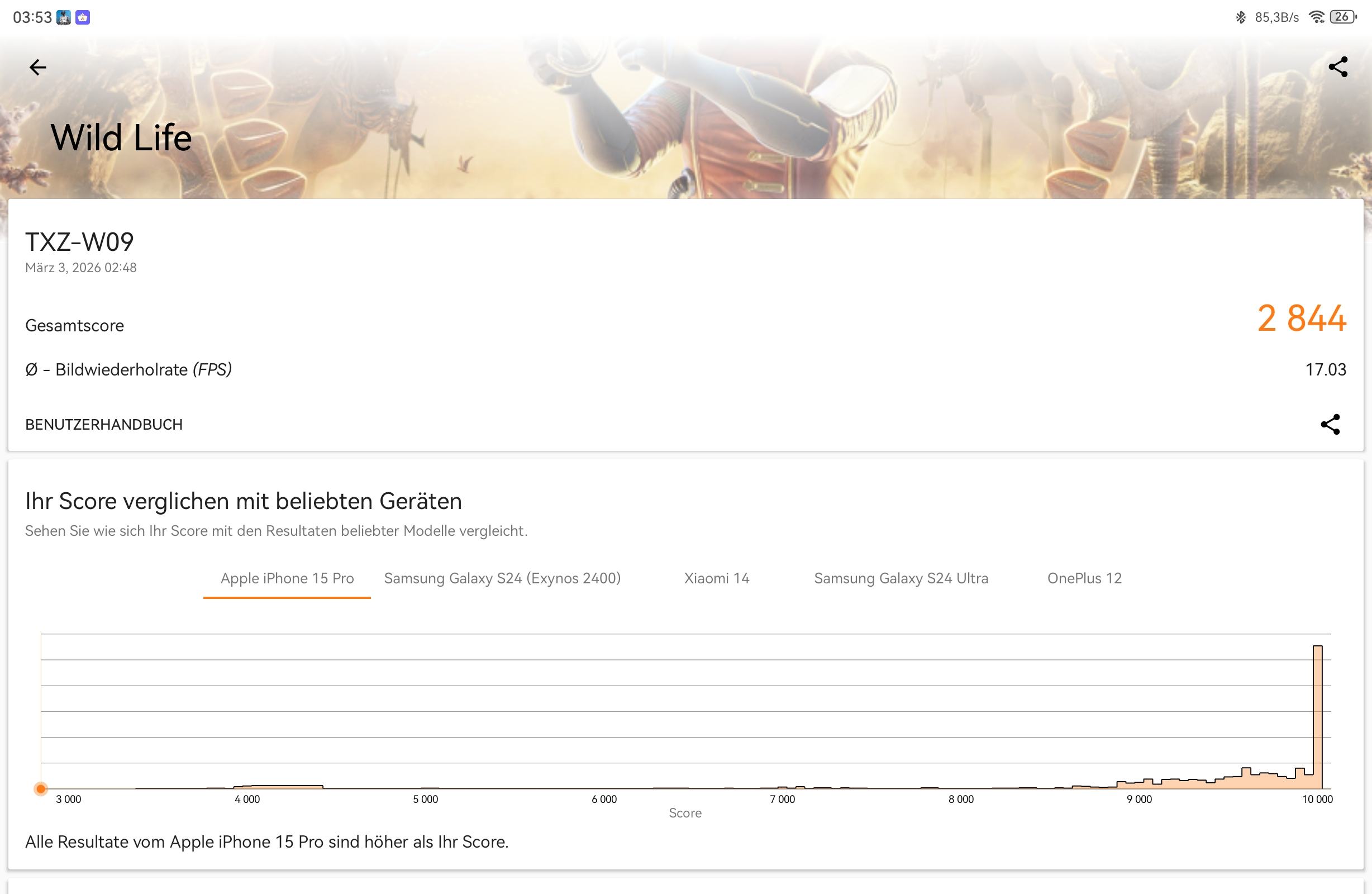Tap the battery level indicator
The width and height of the screenshot is (1372, 894).
click(x=1342, y=17)
